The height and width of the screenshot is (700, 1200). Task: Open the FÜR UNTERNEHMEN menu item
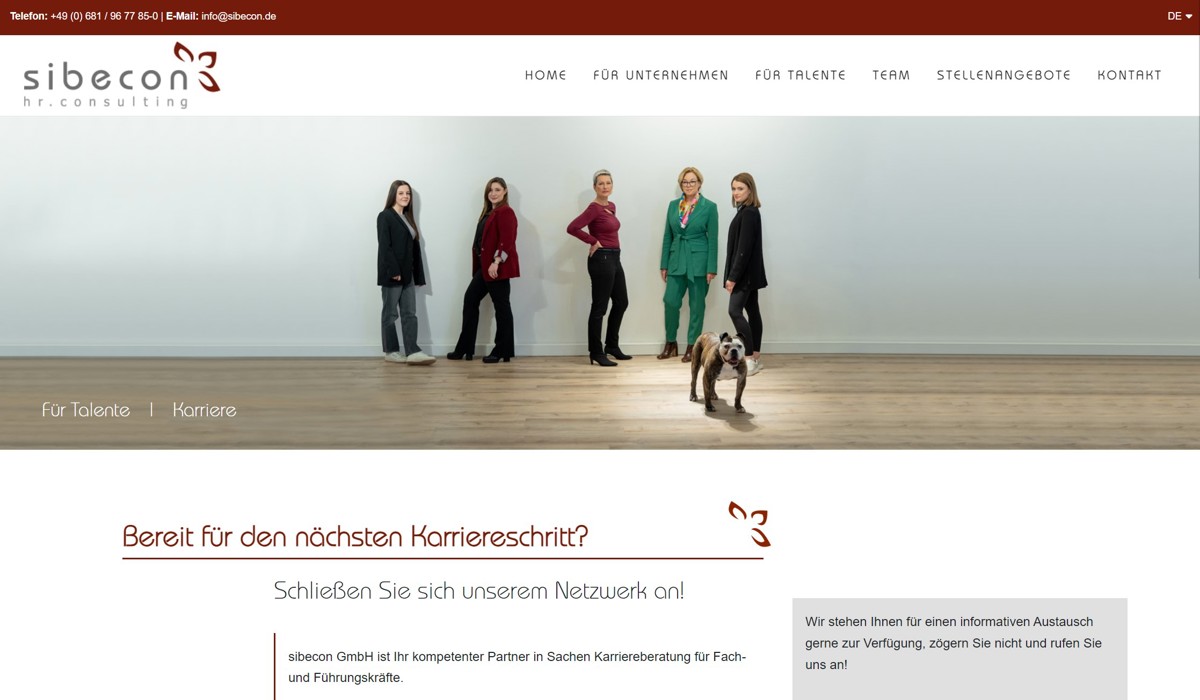[x=661, y=75]
